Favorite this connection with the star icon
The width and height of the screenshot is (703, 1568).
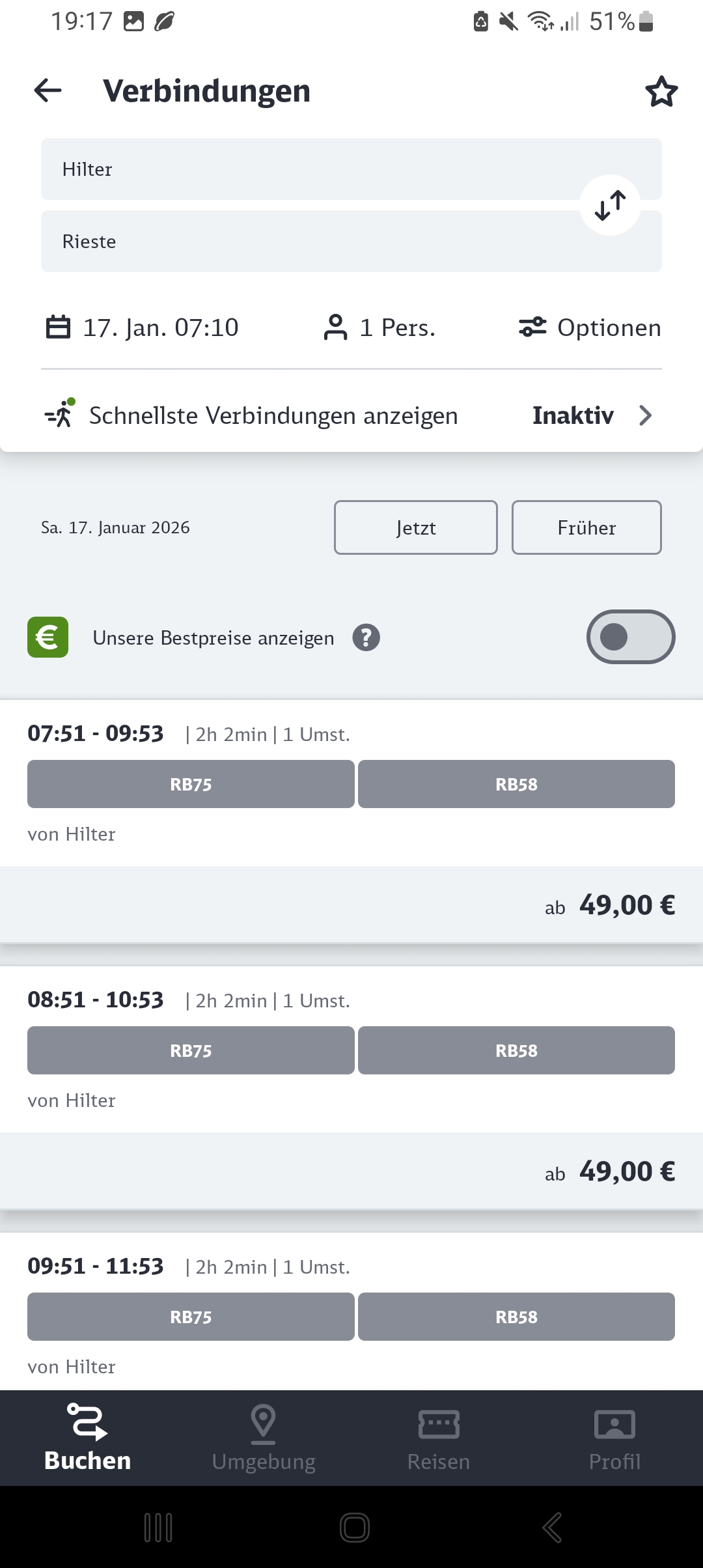(661, 91)
